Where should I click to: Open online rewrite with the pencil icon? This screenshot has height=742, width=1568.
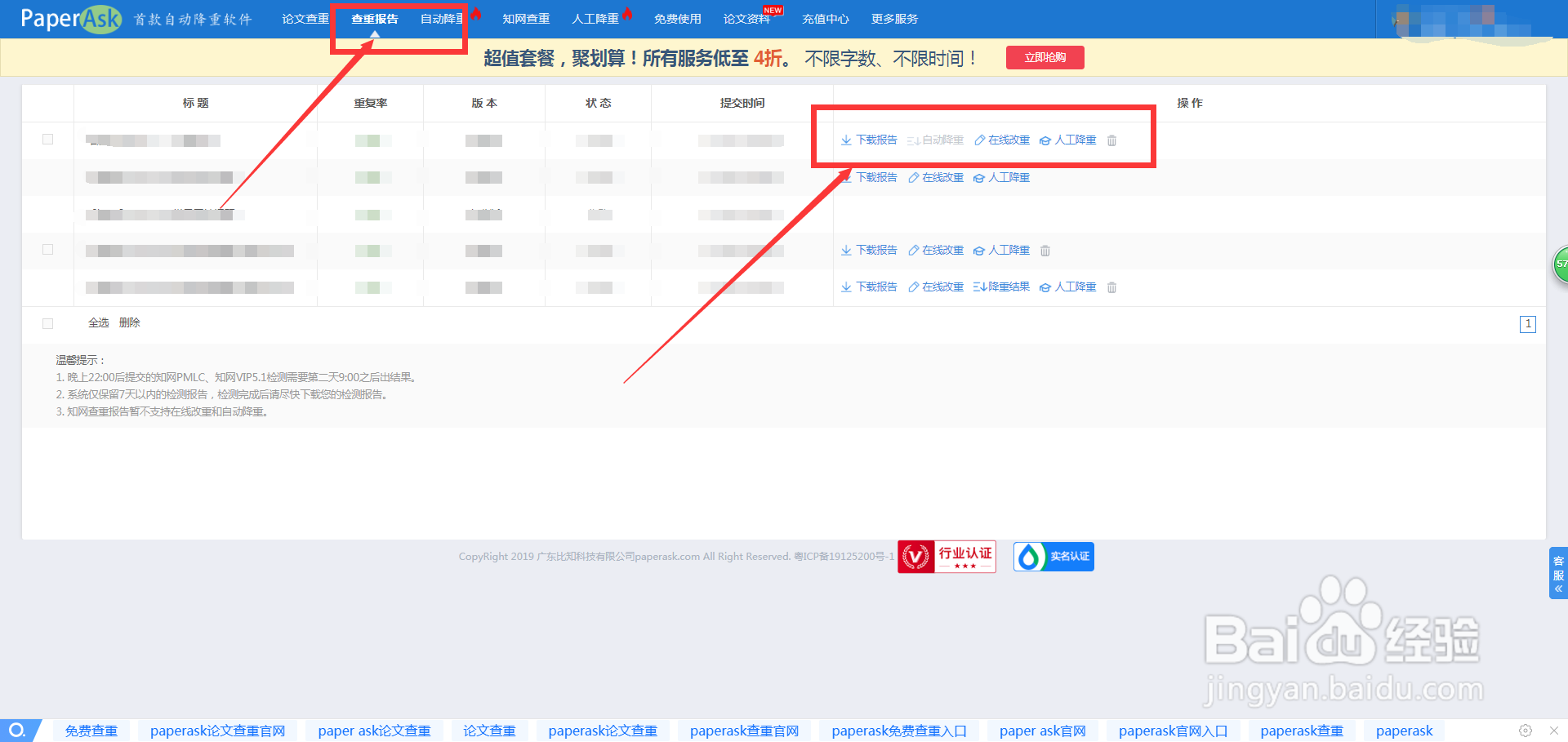[978, 140]
